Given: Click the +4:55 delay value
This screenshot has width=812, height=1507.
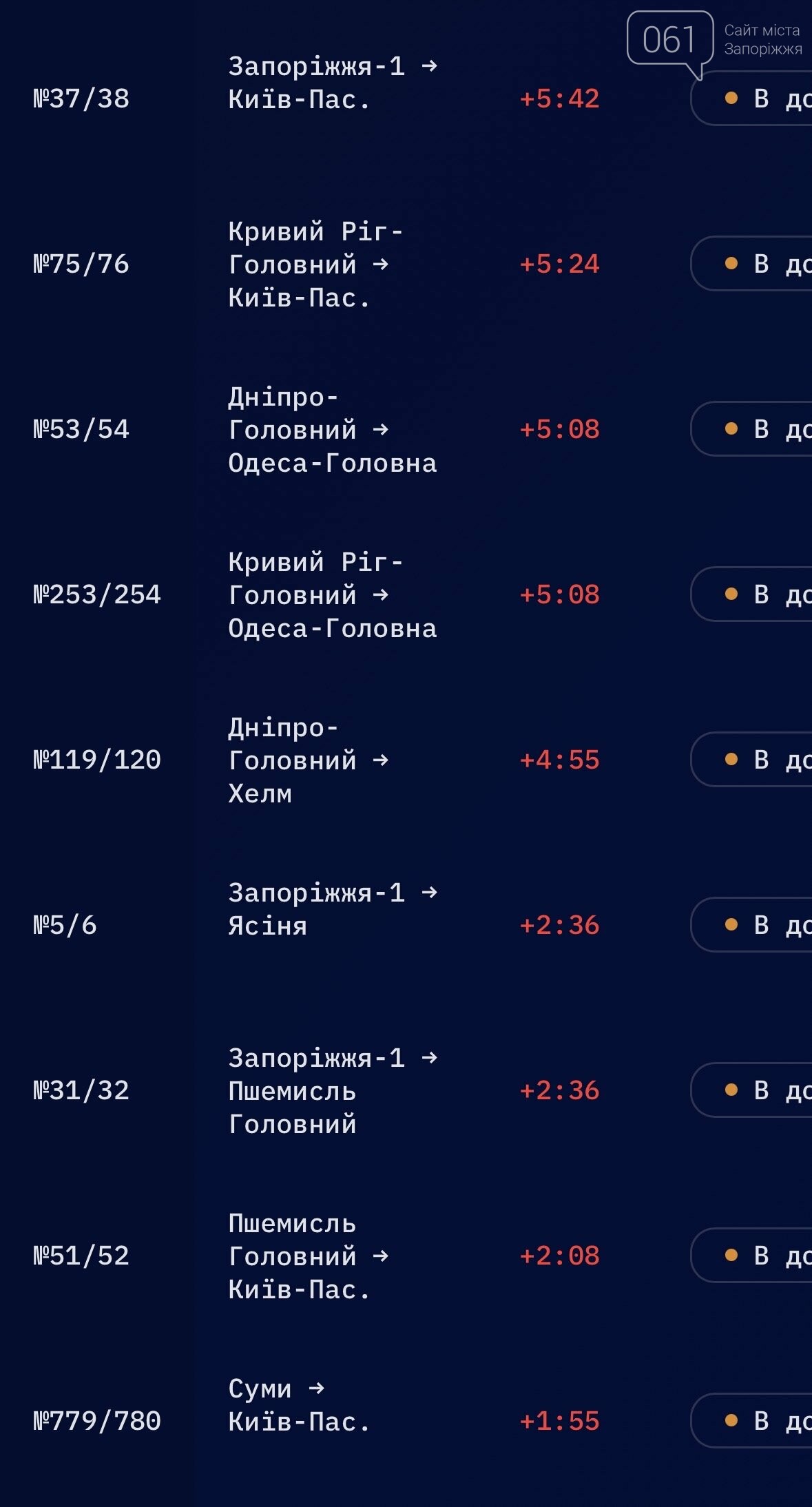Looking at the screenshot, I should pyautogui.click(x=559, y=760).
